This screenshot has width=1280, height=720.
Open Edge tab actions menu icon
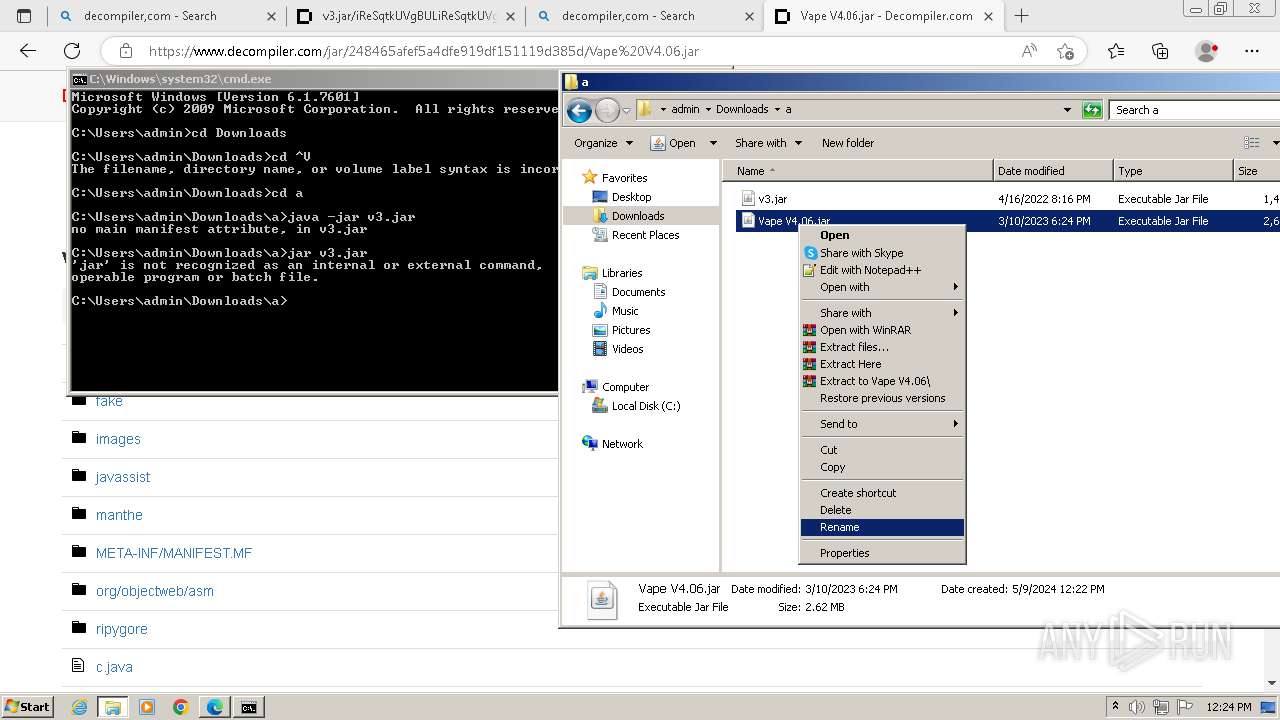(24, 16)
